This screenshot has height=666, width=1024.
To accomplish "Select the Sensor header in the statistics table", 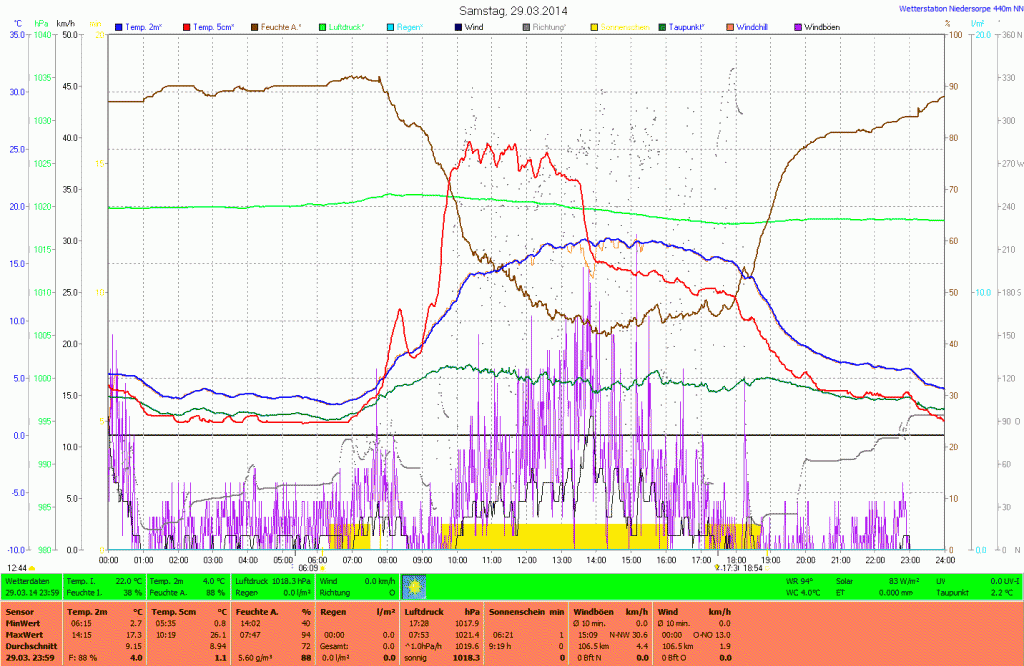I will click(x=19, y=610).
